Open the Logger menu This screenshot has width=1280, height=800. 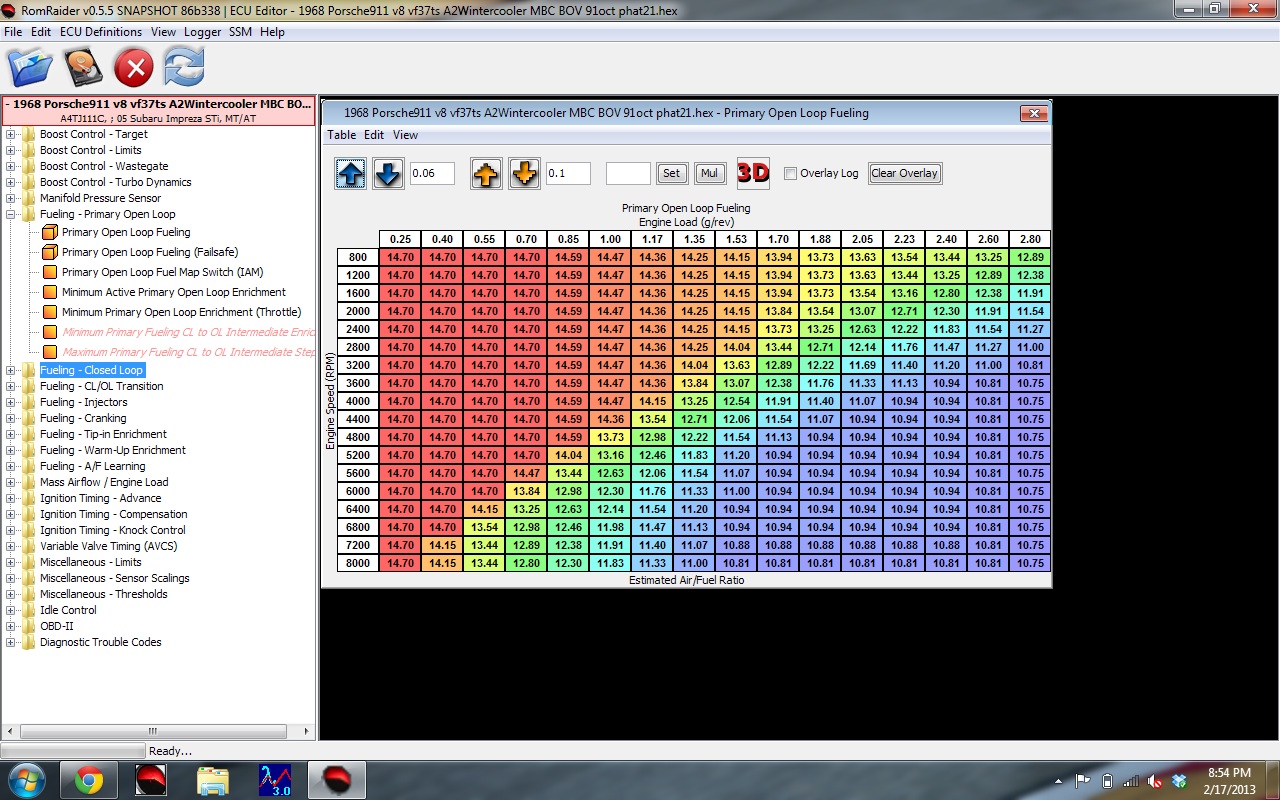(203, 32)
